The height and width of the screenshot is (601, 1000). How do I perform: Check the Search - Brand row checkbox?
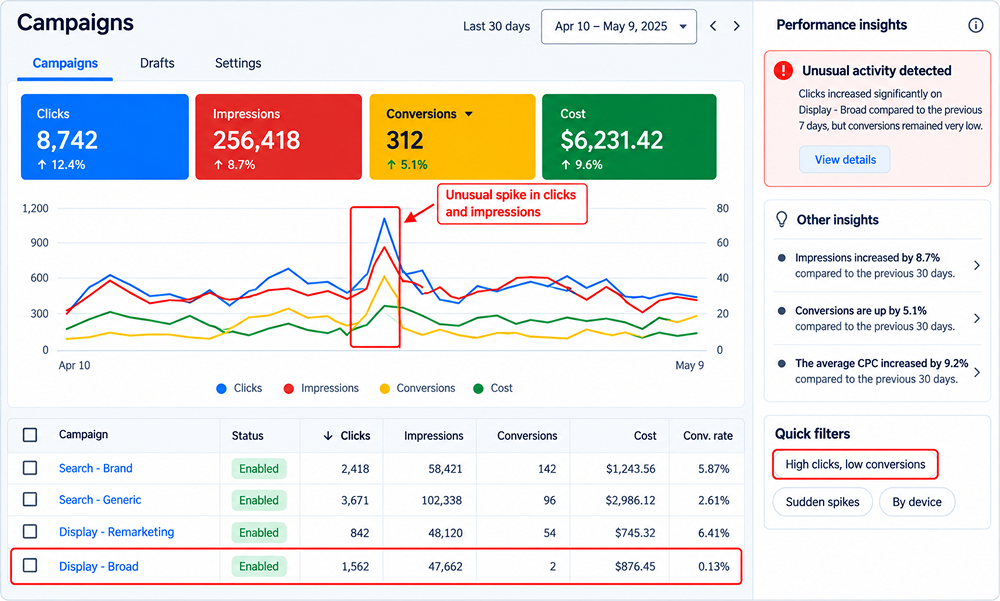point(30,468)
